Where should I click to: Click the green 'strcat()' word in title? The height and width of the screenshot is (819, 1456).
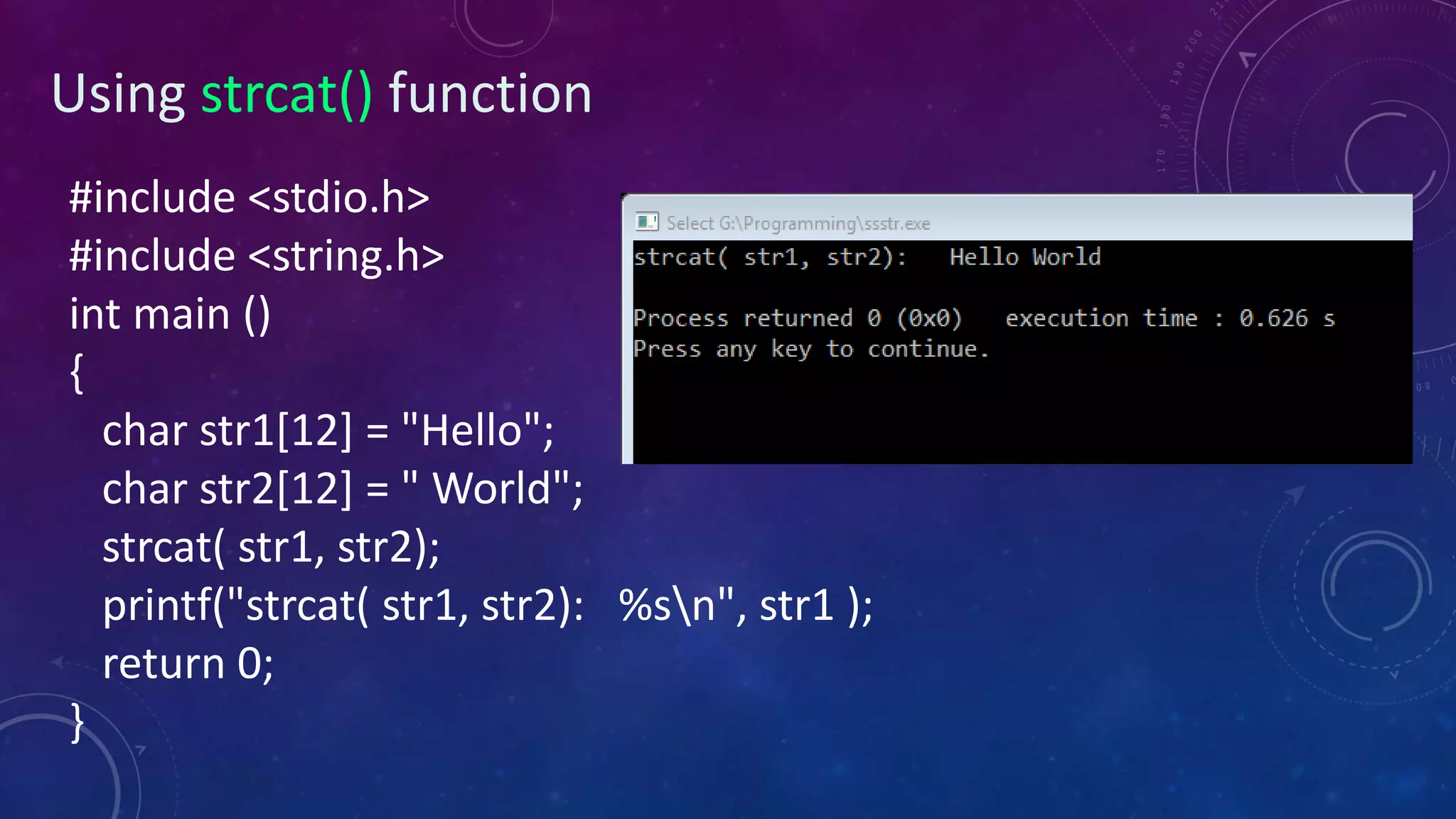[x=287, y=95]
